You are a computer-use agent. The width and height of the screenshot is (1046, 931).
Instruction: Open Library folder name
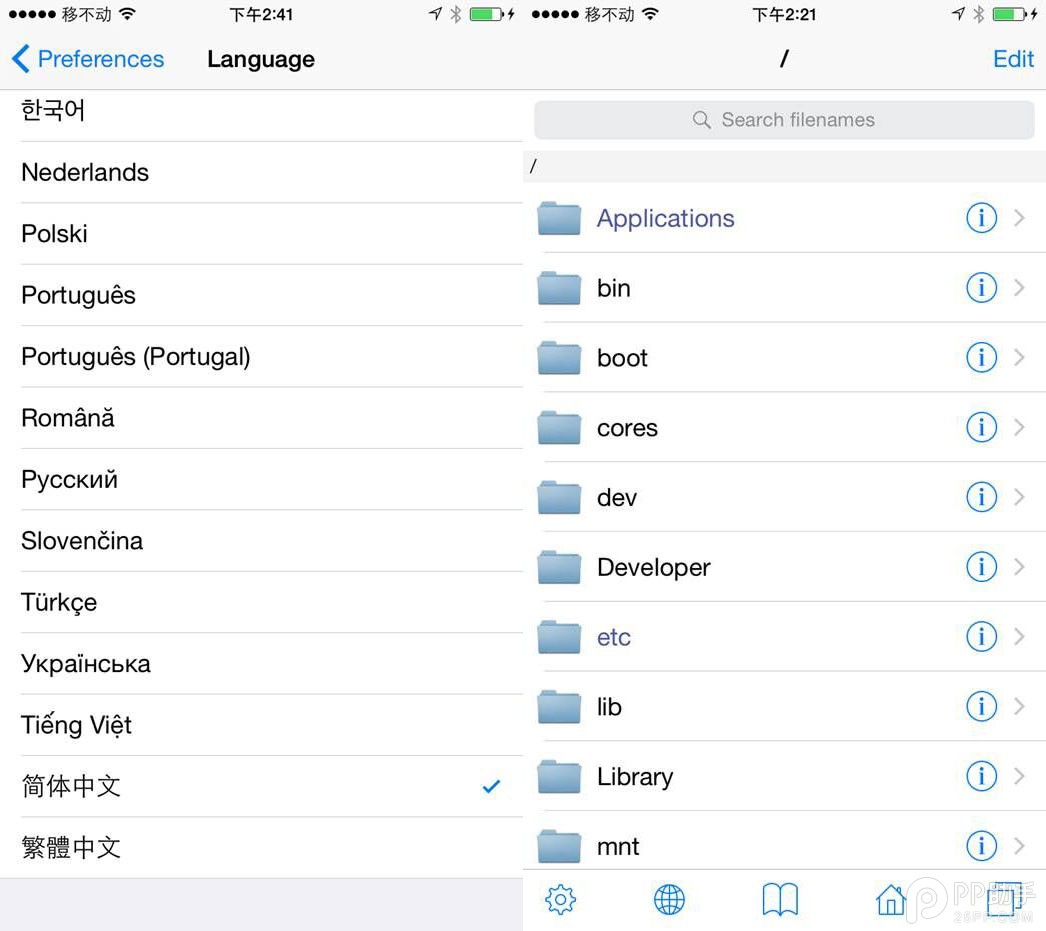click(x=634, y=777)
